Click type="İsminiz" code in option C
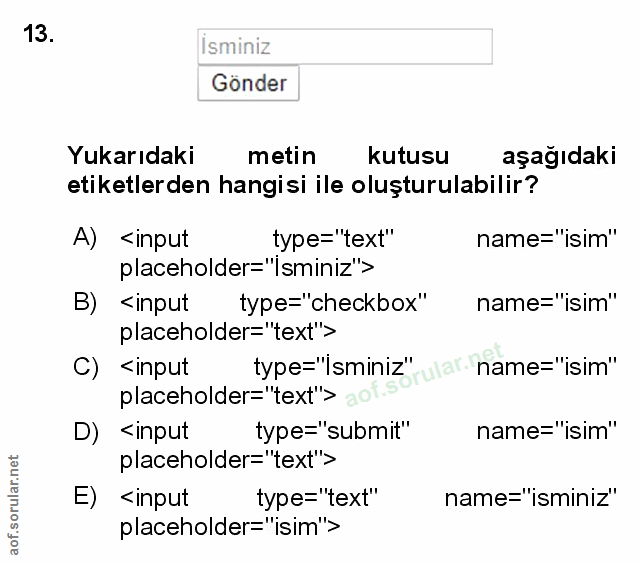Viewport: 639px width, 563px height. pos(335,367)
